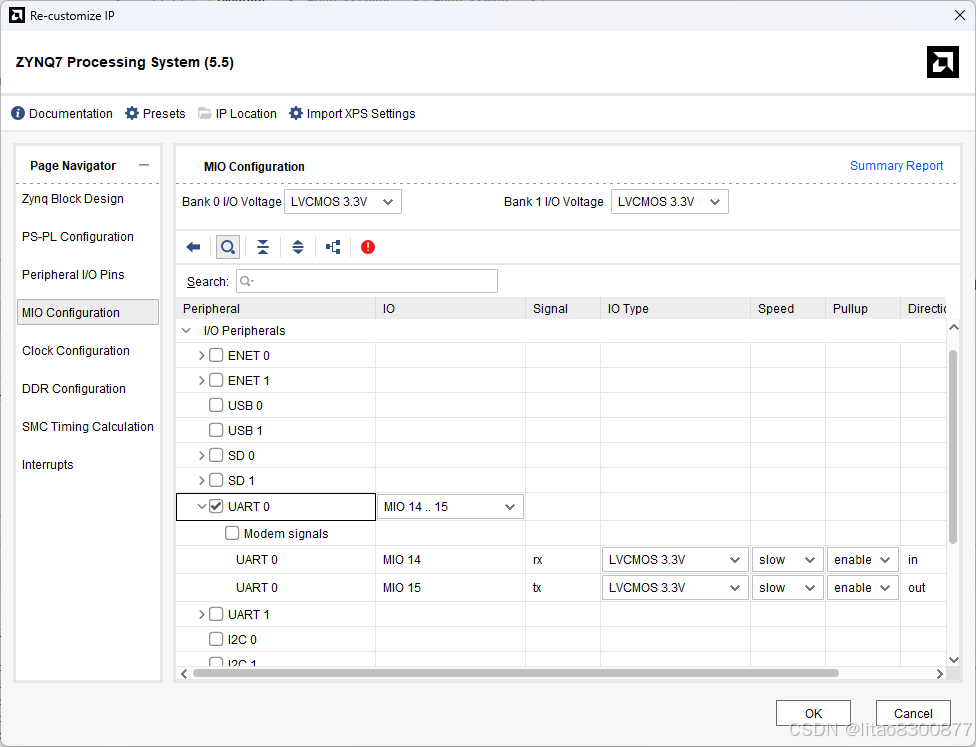The height and width of the screenshot is (747, 976).
Task: Open IO Type dropdown for MIO 15
Action: [x=675, y=588]
